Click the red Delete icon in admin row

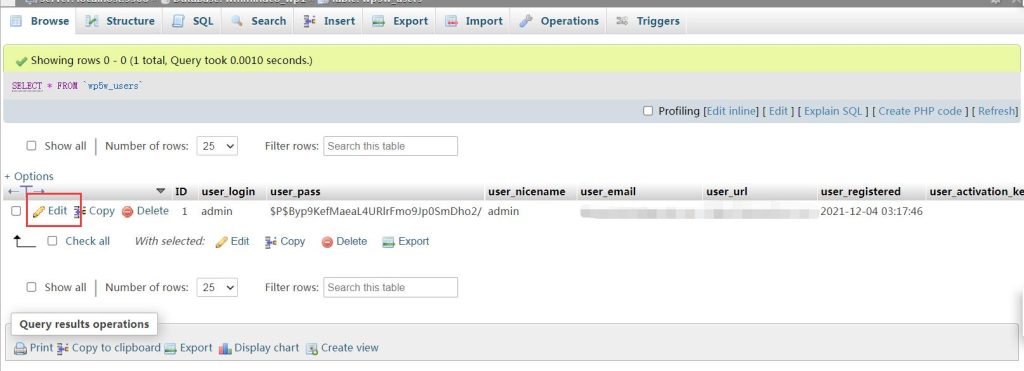127,212
